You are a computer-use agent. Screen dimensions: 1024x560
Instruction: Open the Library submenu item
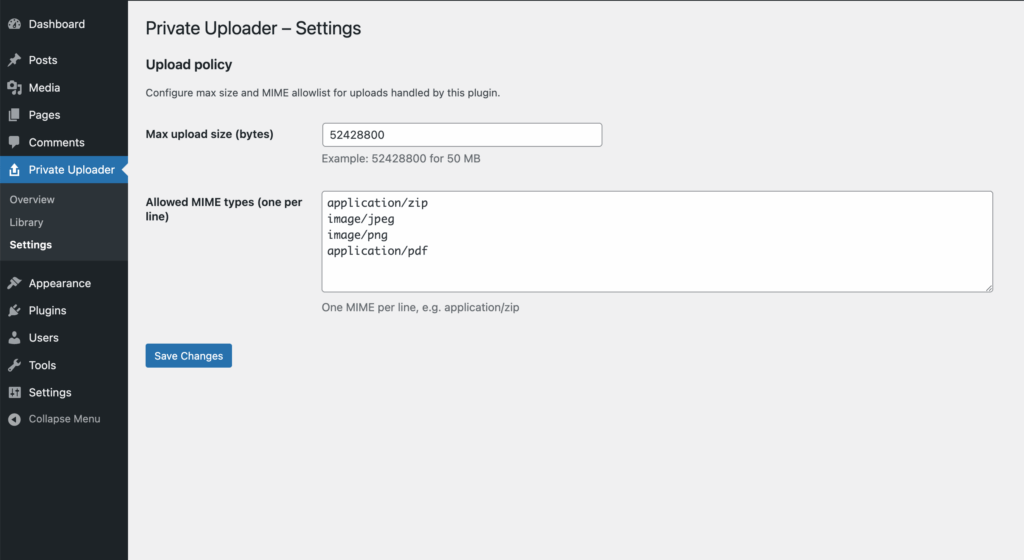click(26, 222)
